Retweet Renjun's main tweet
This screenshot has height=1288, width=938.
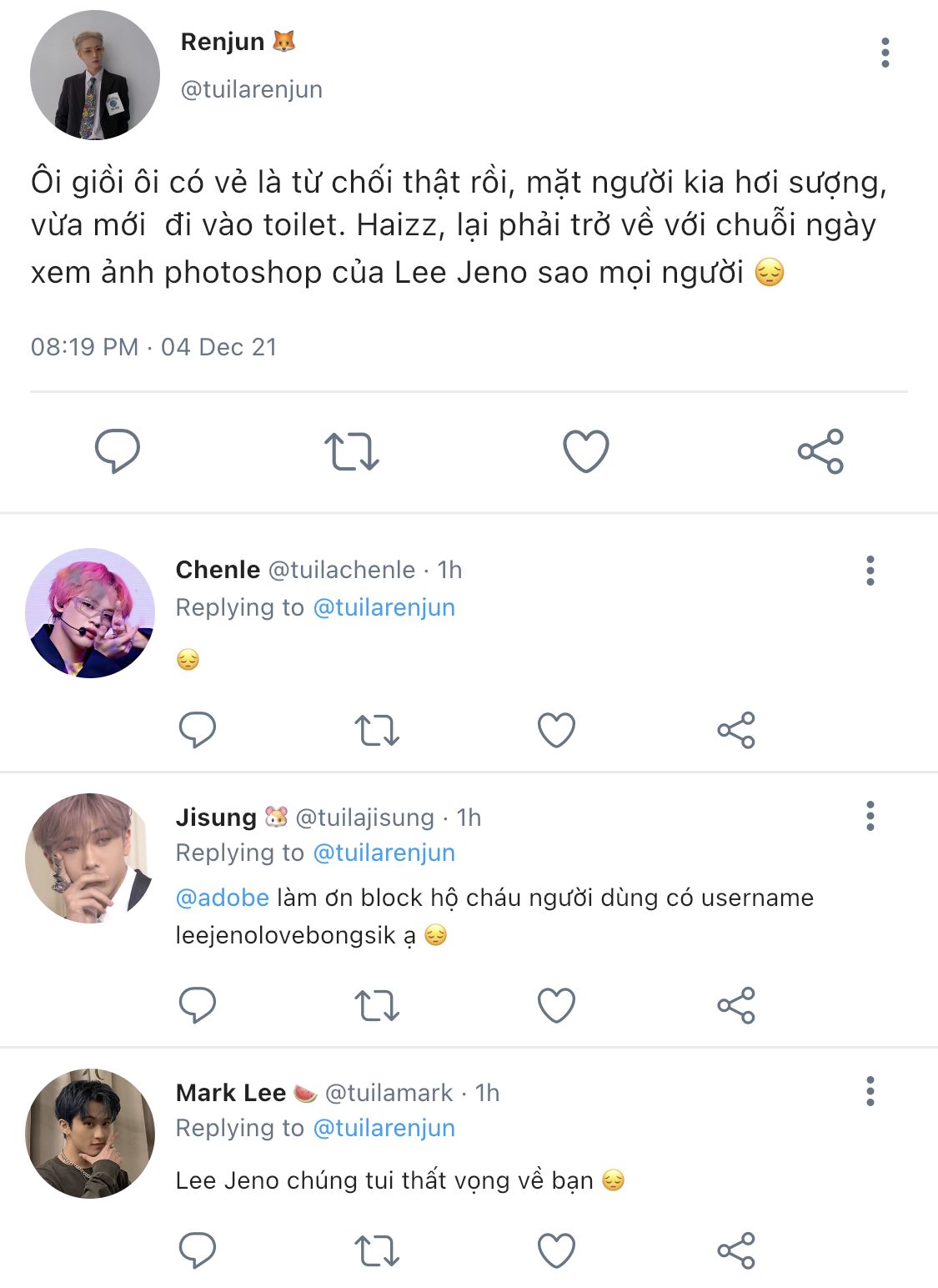click(x=352, y=451)
